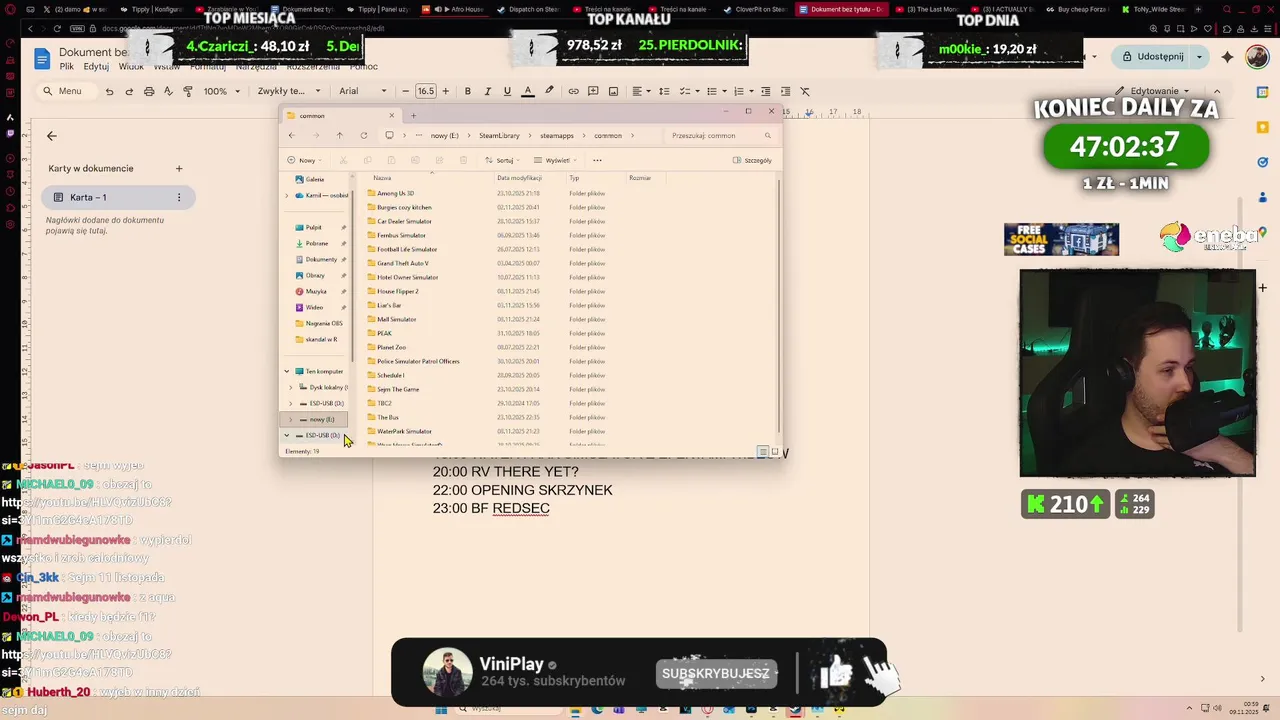This screenshot has height=720, width=1280.
Task: Open the text color picker
Action: click(x=528, y=91)
